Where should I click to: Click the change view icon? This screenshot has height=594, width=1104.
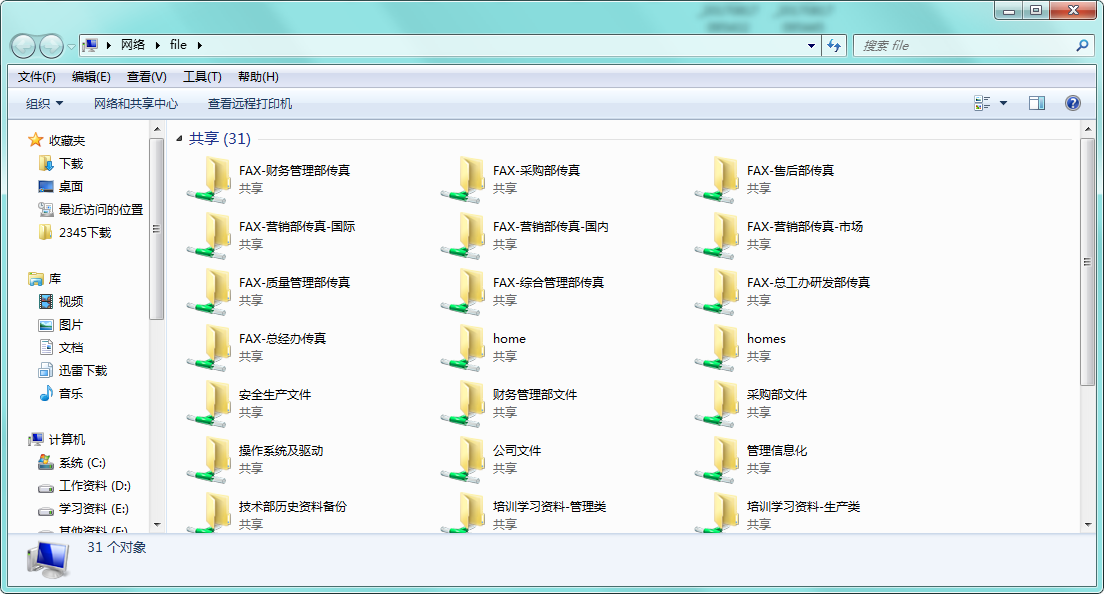coord(982,103)
